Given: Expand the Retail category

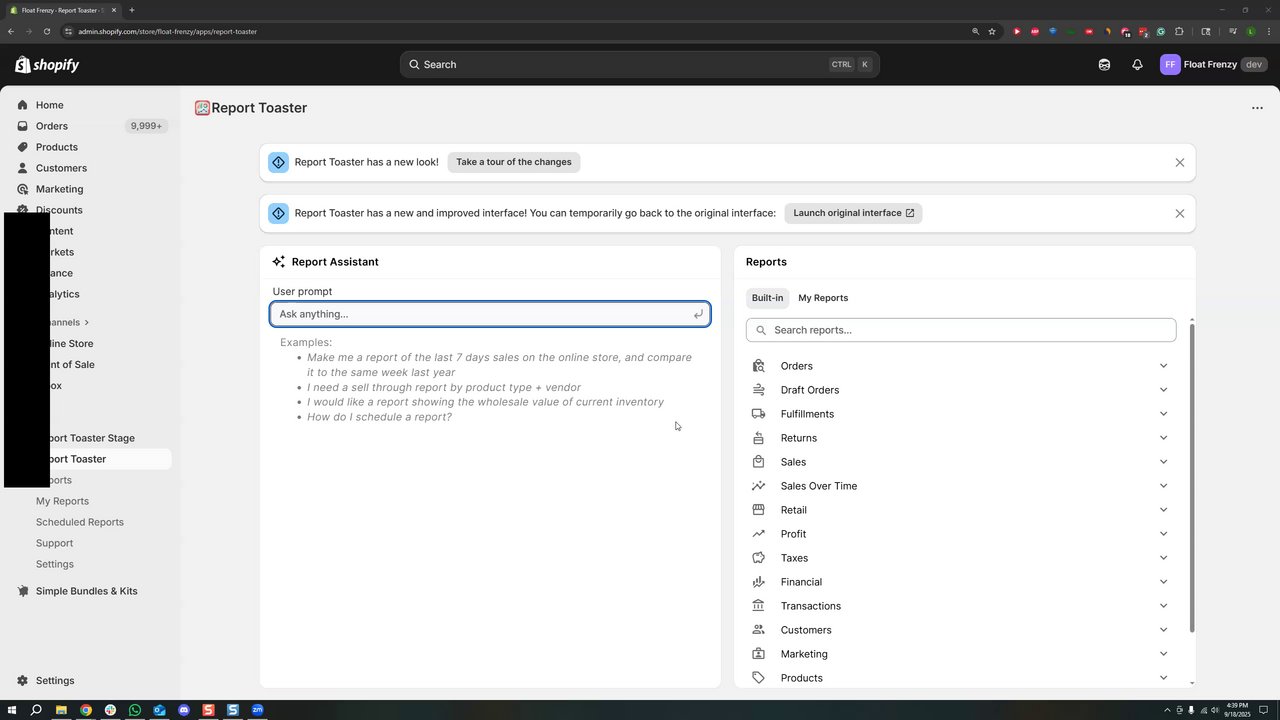Looking at the screenshot, I should (x=961, y=510).
